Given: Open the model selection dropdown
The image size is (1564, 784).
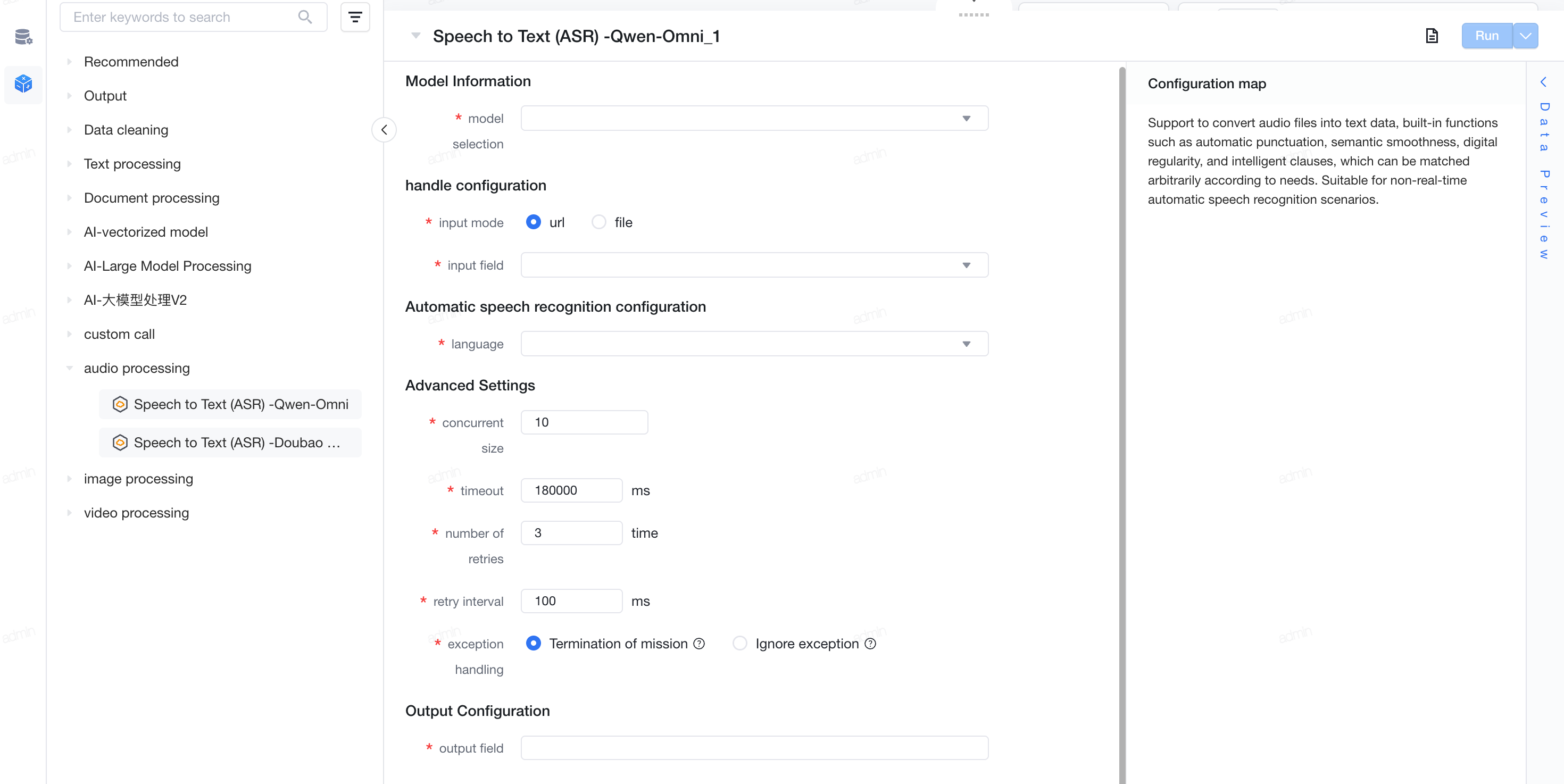Looking at the screenshot, I should (x=755, y=118).
